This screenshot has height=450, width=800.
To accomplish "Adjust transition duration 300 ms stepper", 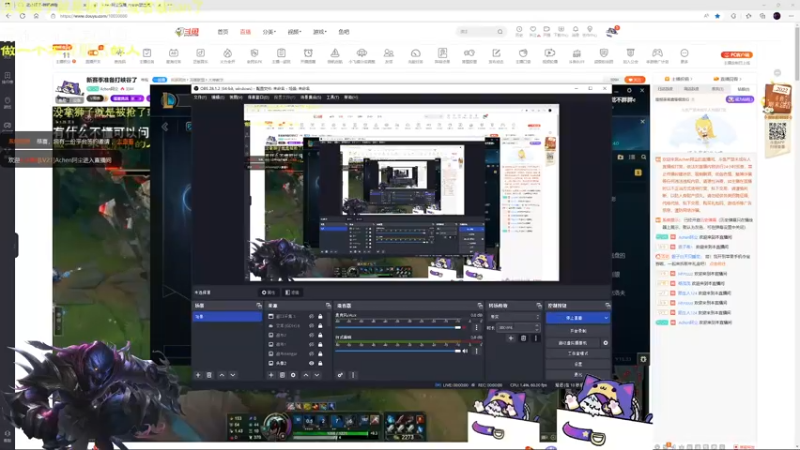I will pyautogui.click(x=518, y=328).
